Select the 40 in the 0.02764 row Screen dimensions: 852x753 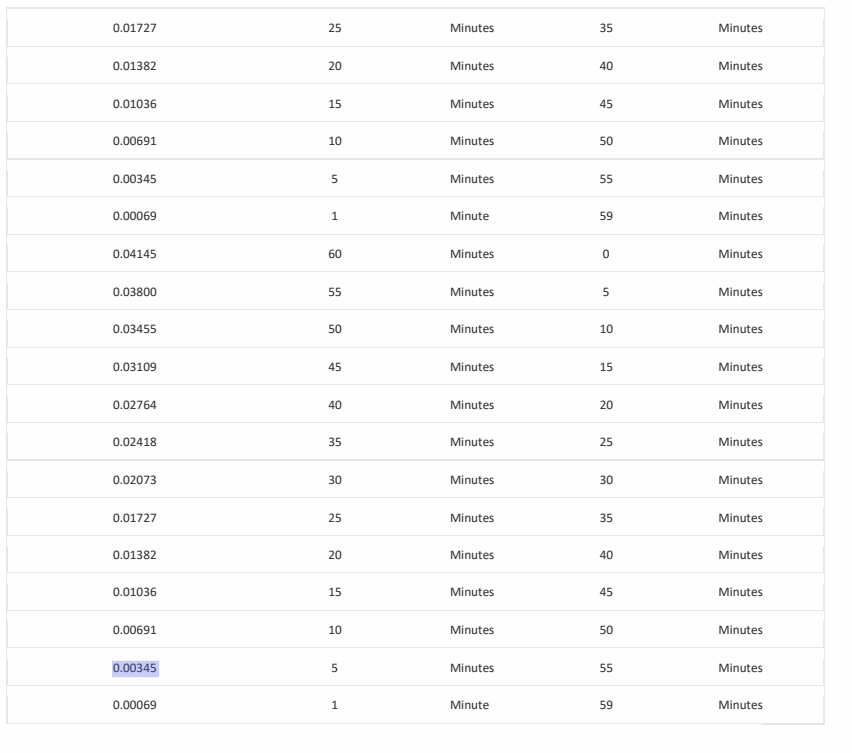[335, 405]
